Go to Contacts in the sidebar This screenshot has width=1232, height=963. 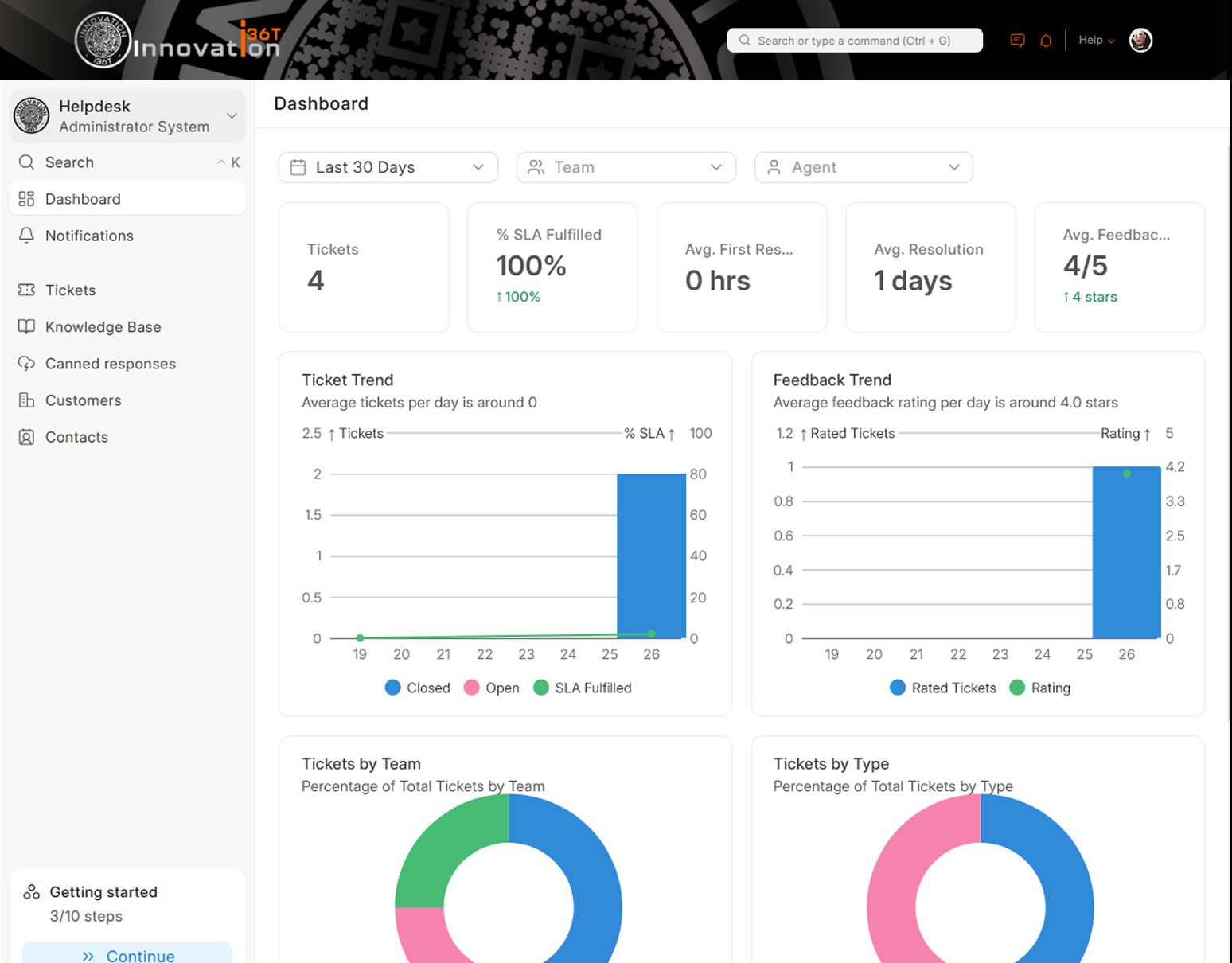click(x=76, y=437)
